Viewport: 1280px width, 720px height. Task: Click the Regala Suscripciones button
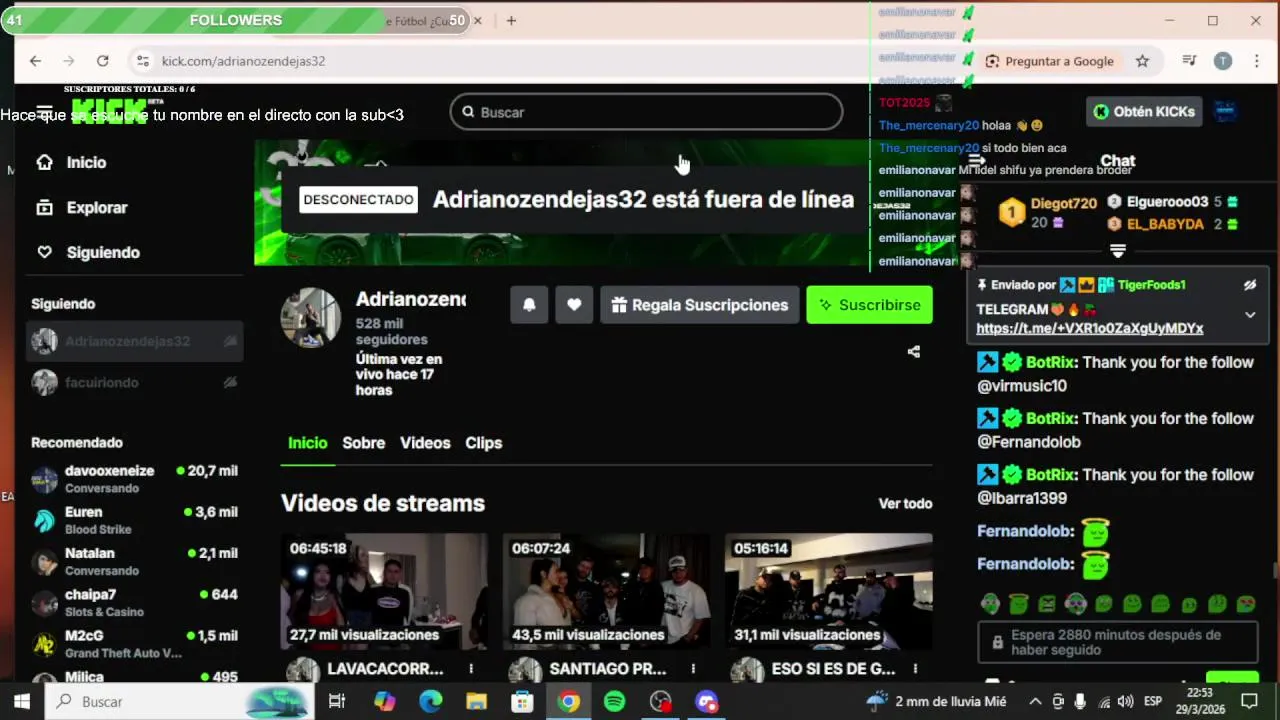click(x=699, y=305)
